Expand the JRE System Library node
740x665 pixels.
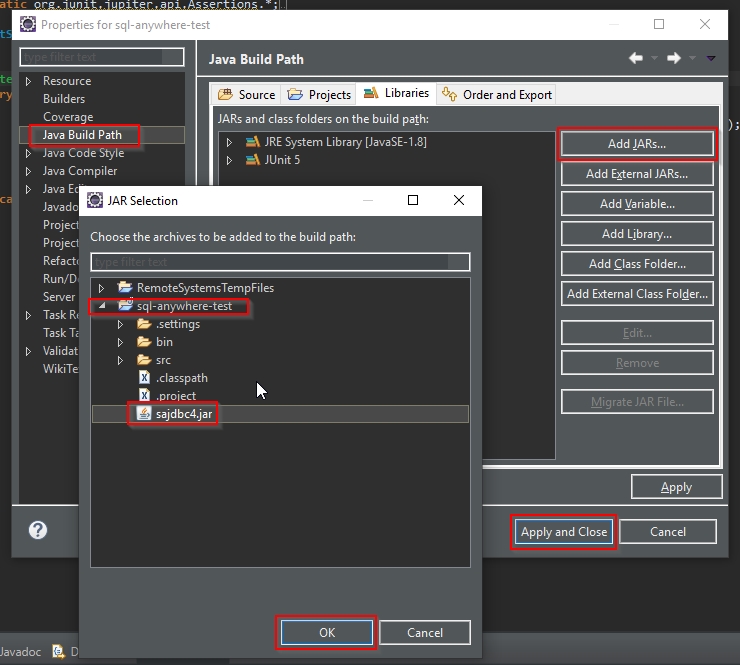[x=229, y=142]
